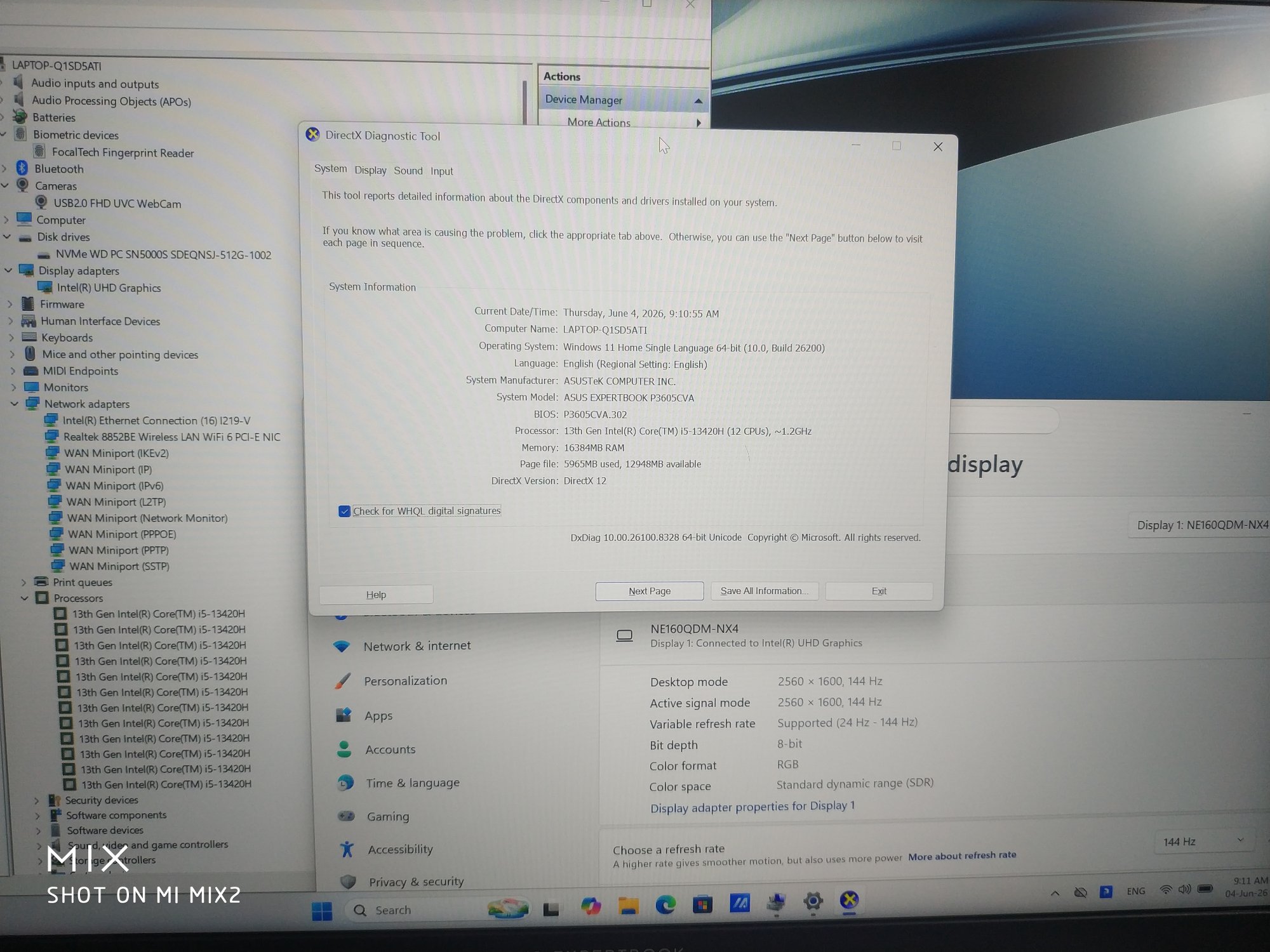Click the NVMe WD PC SN5000S disk icon
The width and height of the screenshot is (1270, 952).
pos(44,255)
